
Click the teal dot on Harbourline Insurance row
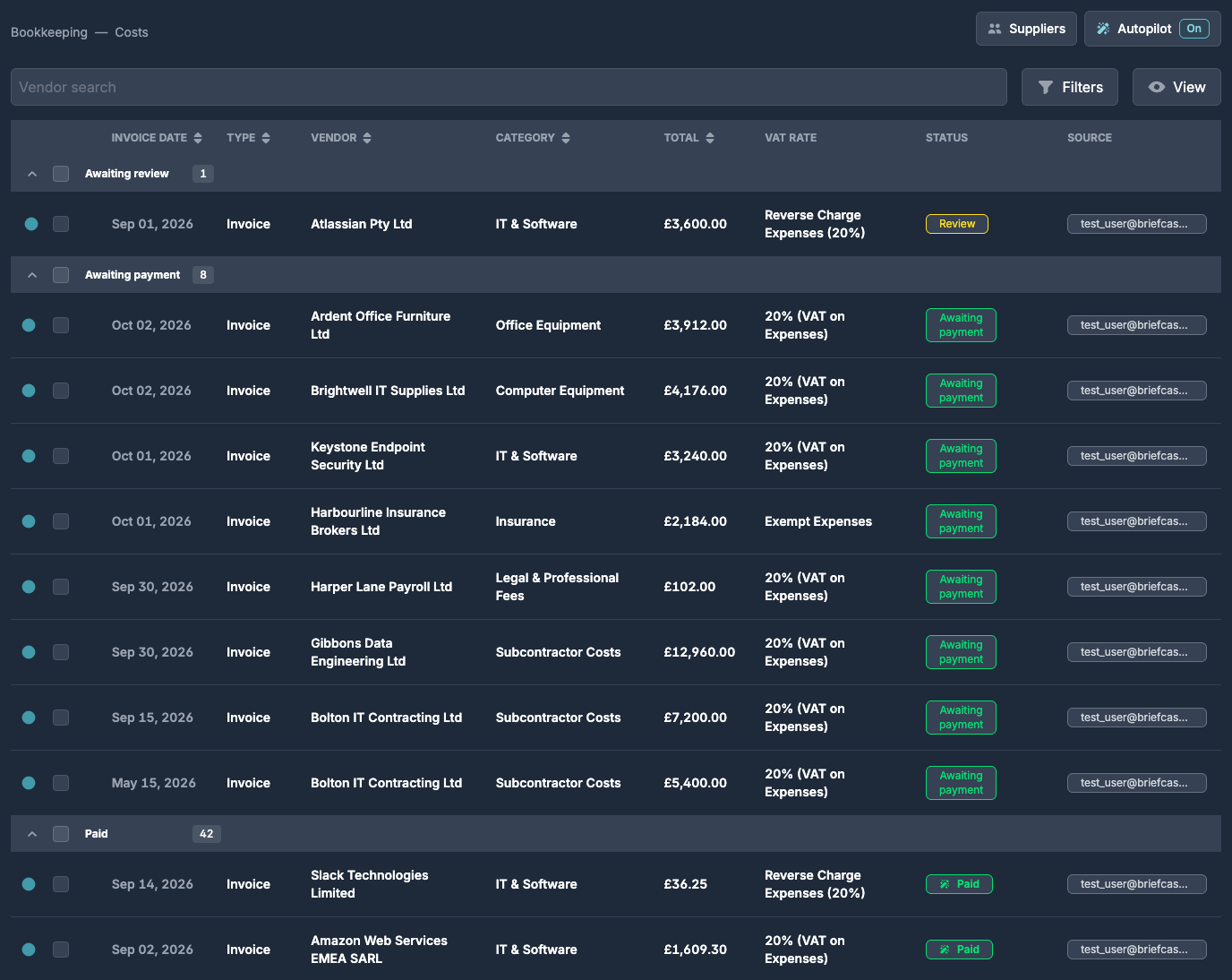click(29, 521)
